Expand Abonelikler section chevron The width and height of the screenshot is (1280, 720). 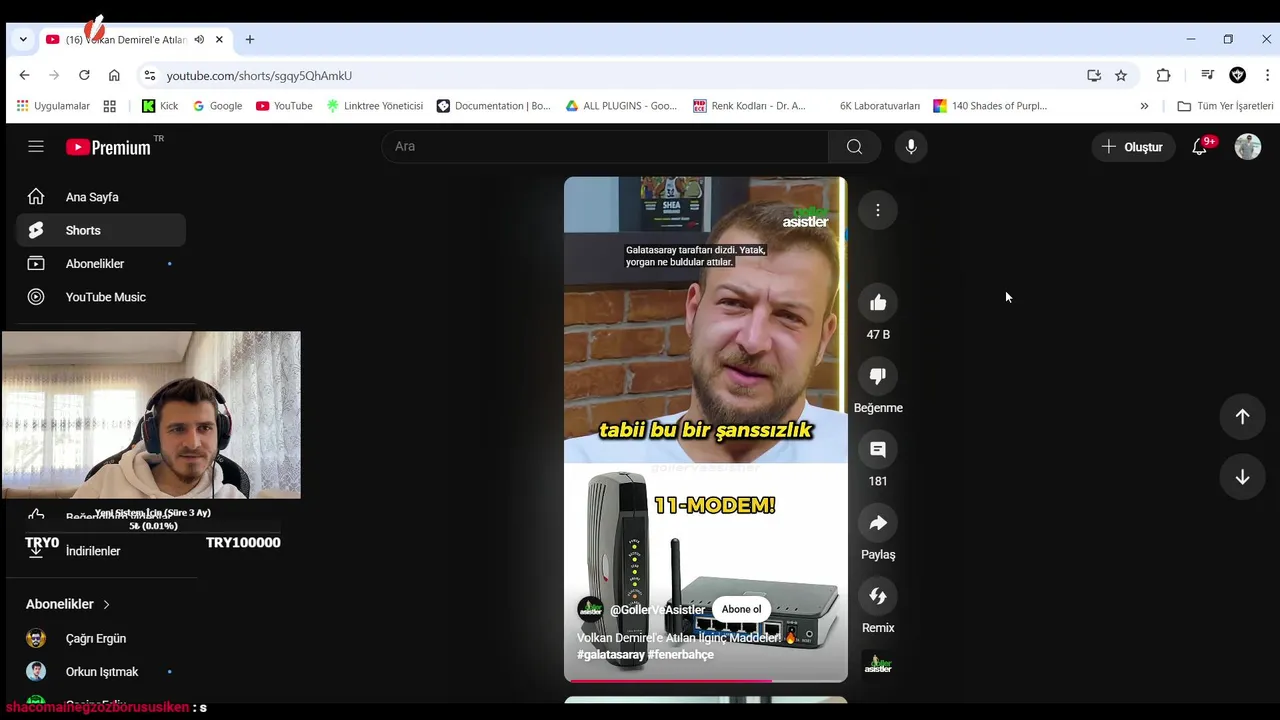coord(106,604)
